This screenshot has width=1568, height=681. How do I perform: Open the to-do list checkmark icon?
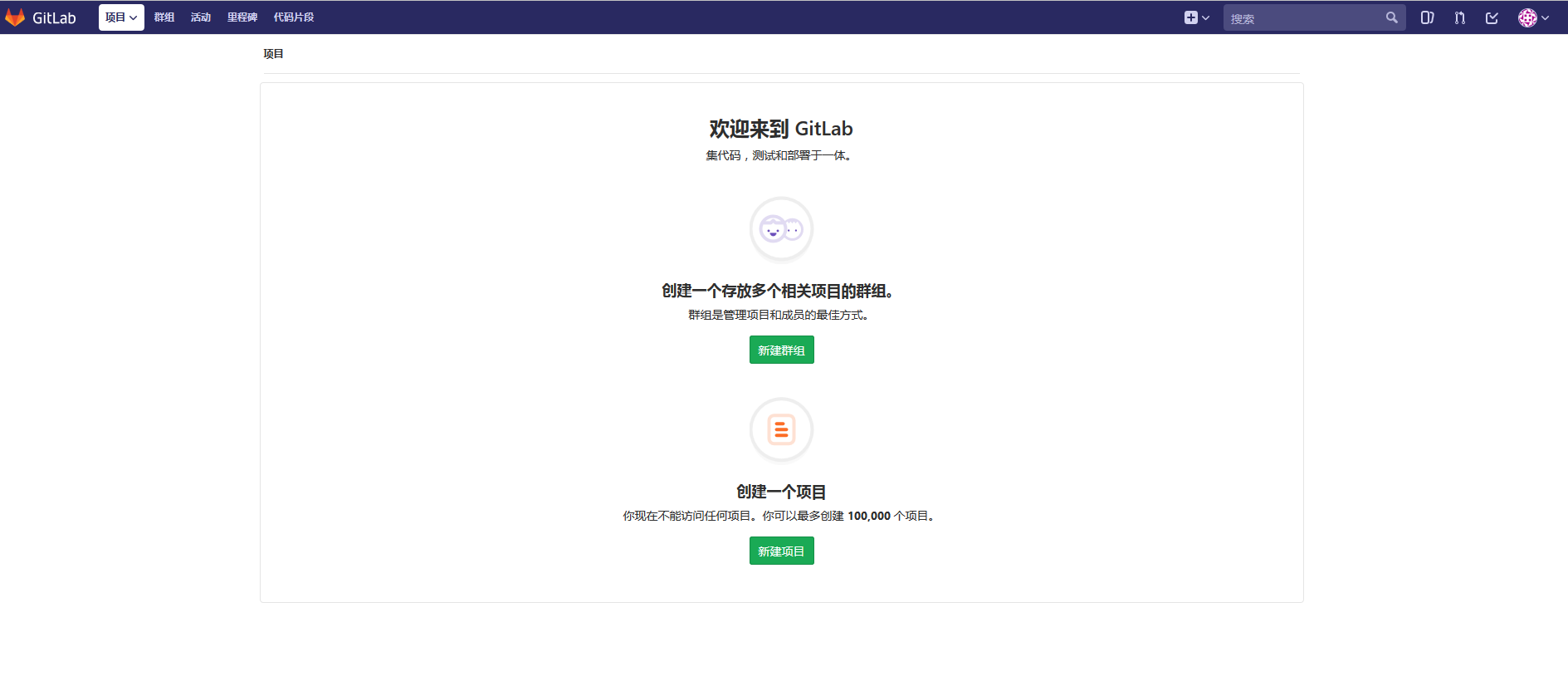pyautogui.click(x=1492, y=17)
